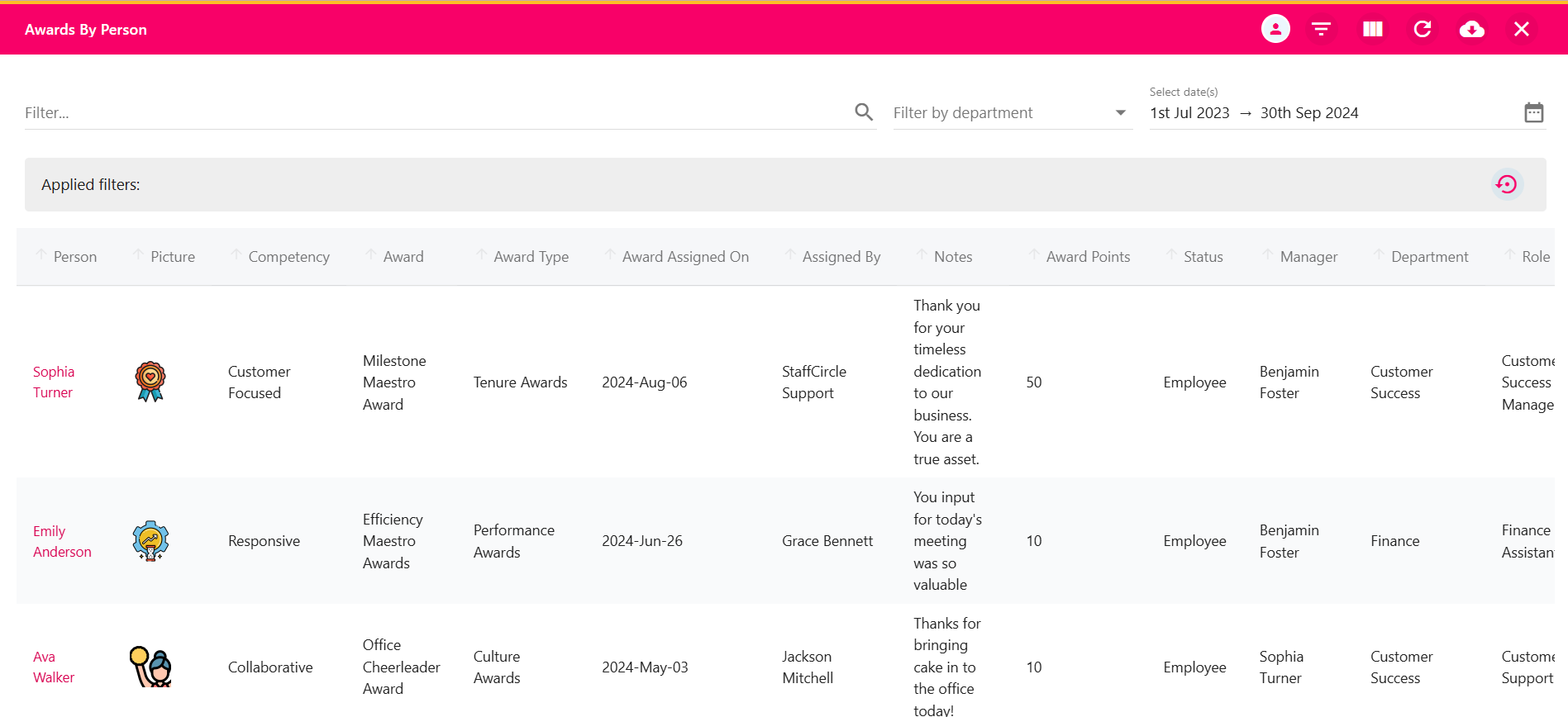The image size is (1568, 717).
Task: Click the Manager header label
Action: [1308, 257]
